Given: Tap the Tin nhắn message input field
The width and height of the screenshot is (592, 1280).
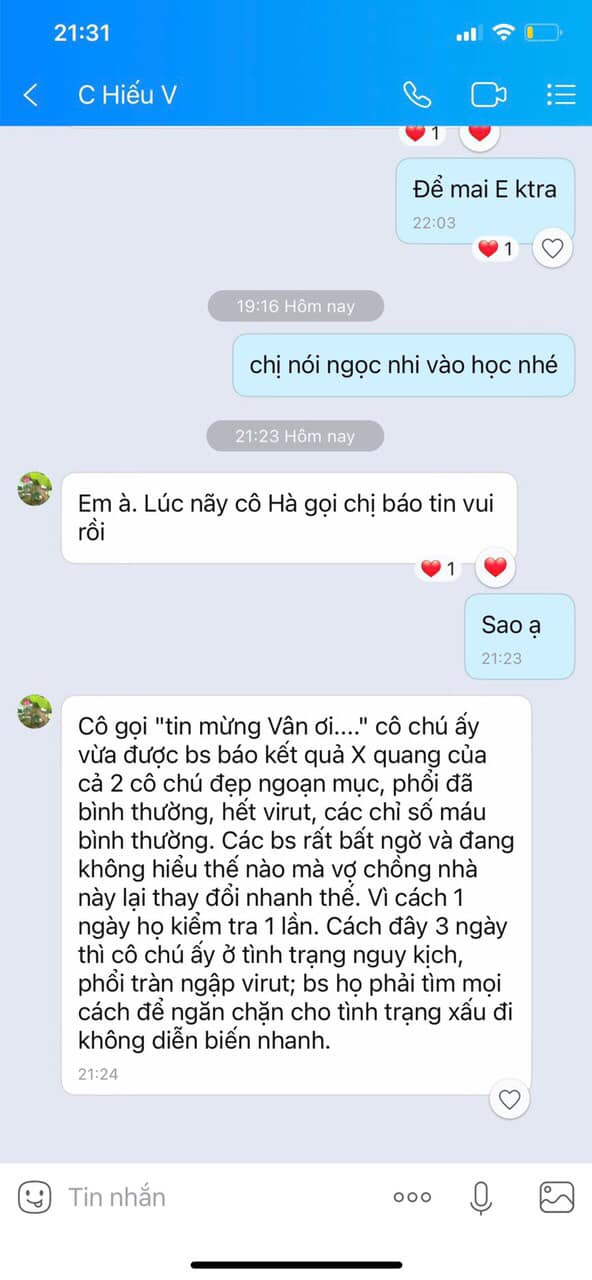Looking at the screenshot, I should coord(220,1197).
